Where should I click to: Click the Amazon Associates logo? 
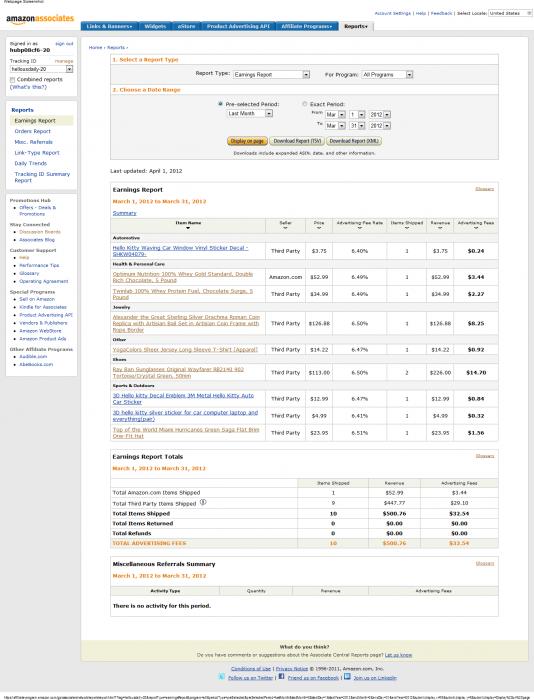pyautogui.click(x=40, y=19)
